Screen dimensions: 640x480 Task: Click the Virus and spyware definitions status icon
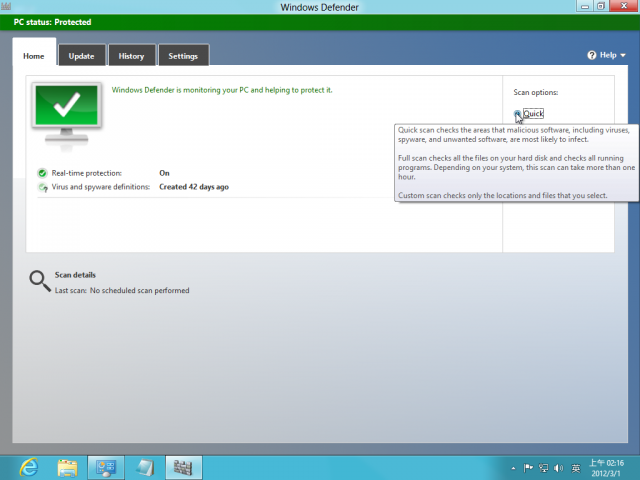click(x=42, y=187)
